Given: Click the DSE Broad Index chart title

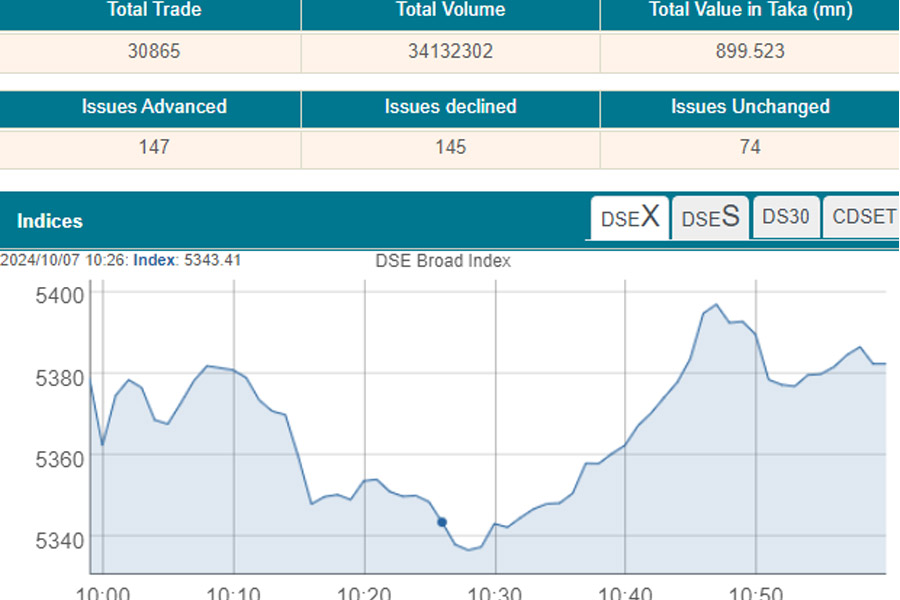Looking at the screenshot, I should (443, 261).
